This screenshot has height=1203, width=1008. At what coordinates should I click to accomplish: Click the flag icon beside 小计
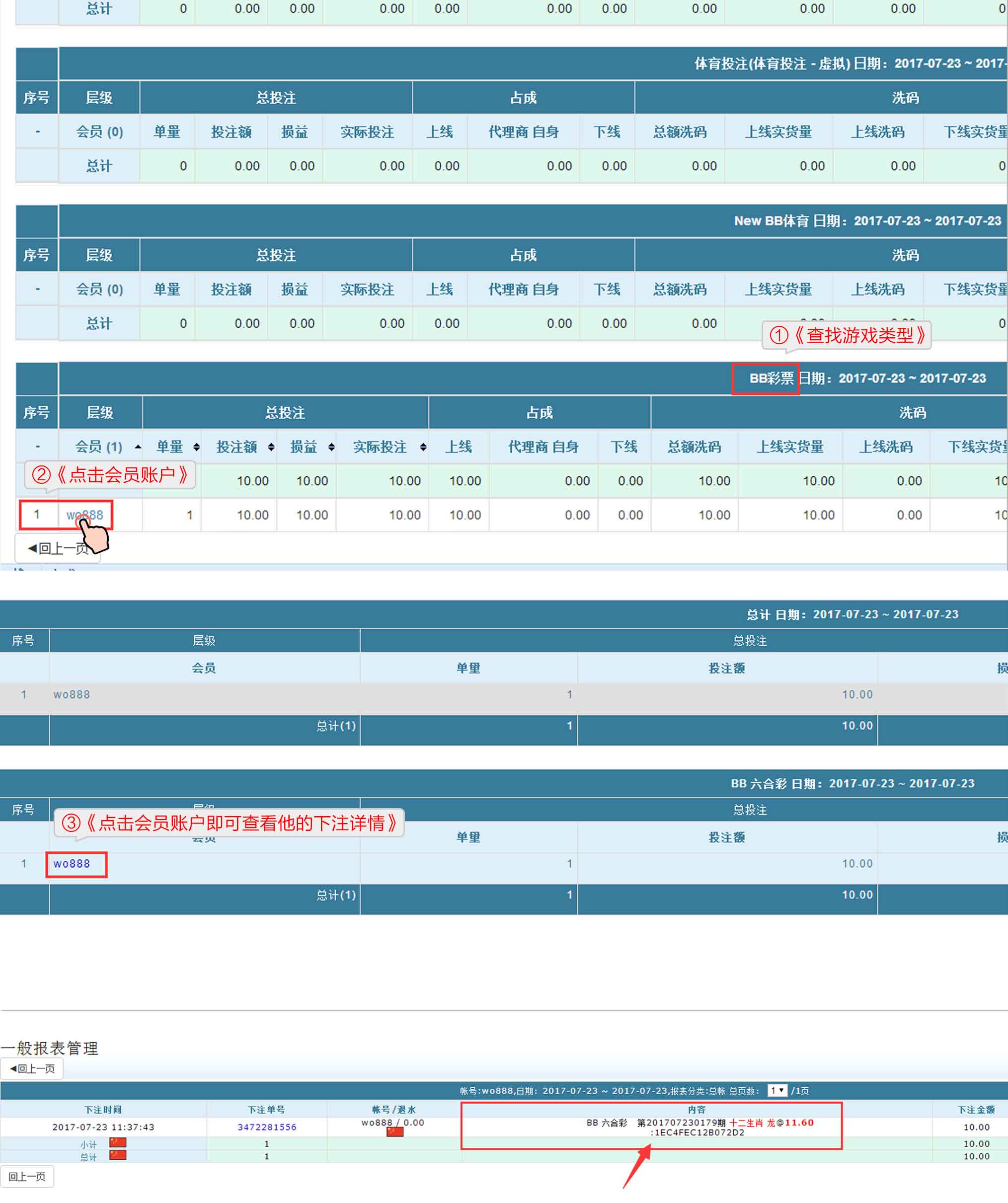118,1143
